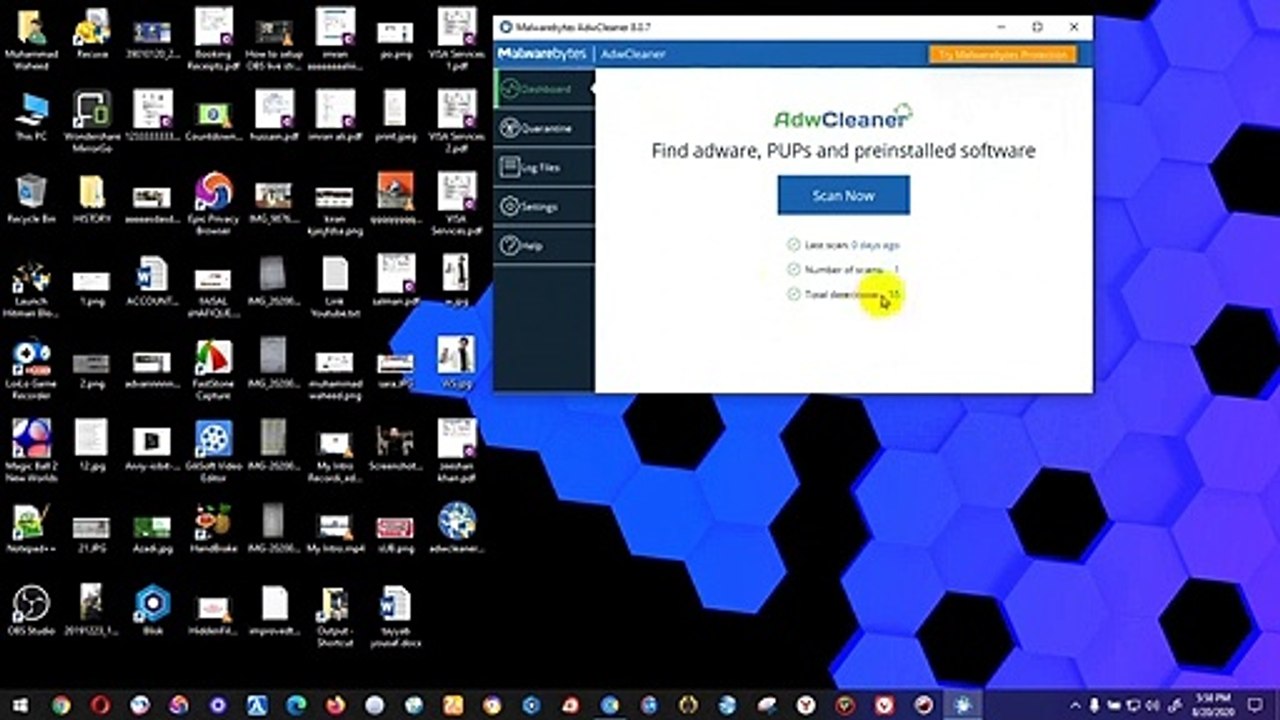Select the hussain.pdf file icon
Screen dimensions: 1280x720
(x=273, y=116)
